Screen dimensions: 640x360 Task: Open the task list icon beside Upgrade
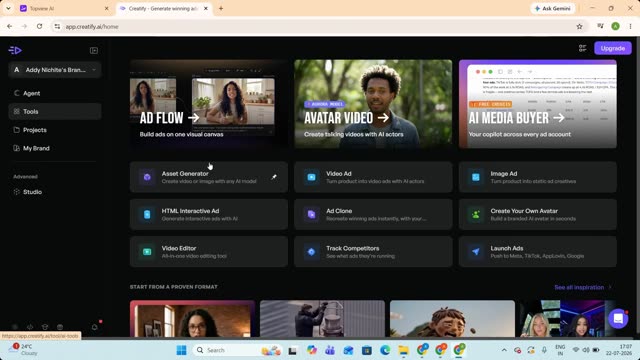pyautogui.click(x=582, y=48)
